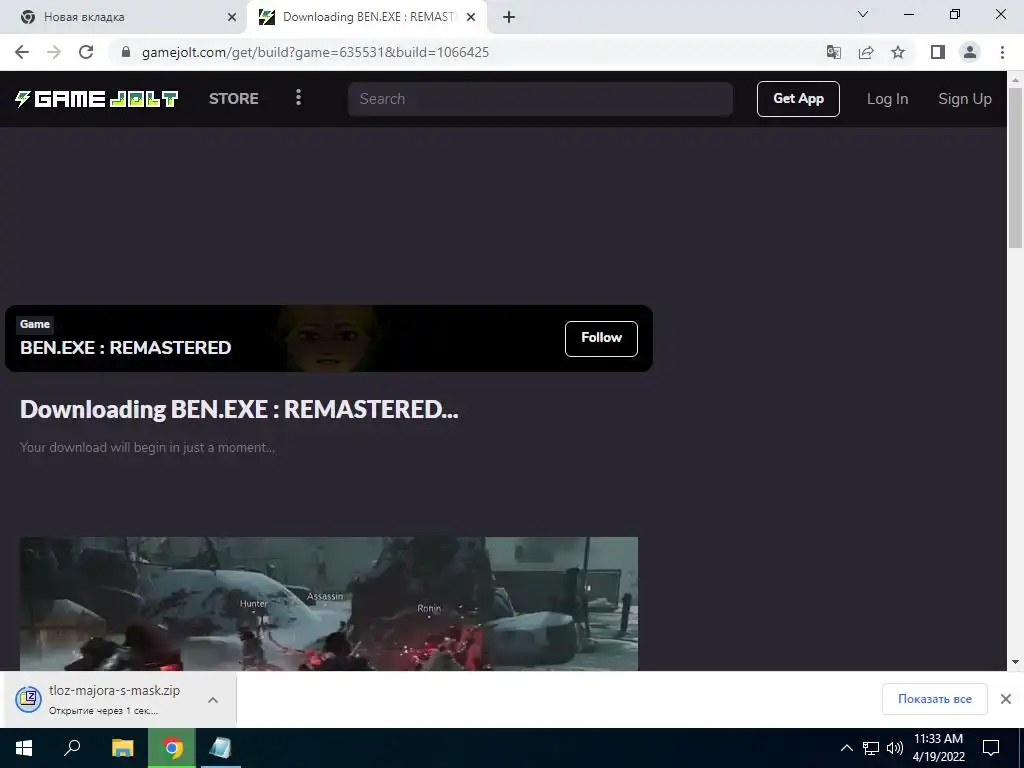This screenshot has width=1024, height=768.
Task: Open a new browser tab
Action: coord(509,17)
